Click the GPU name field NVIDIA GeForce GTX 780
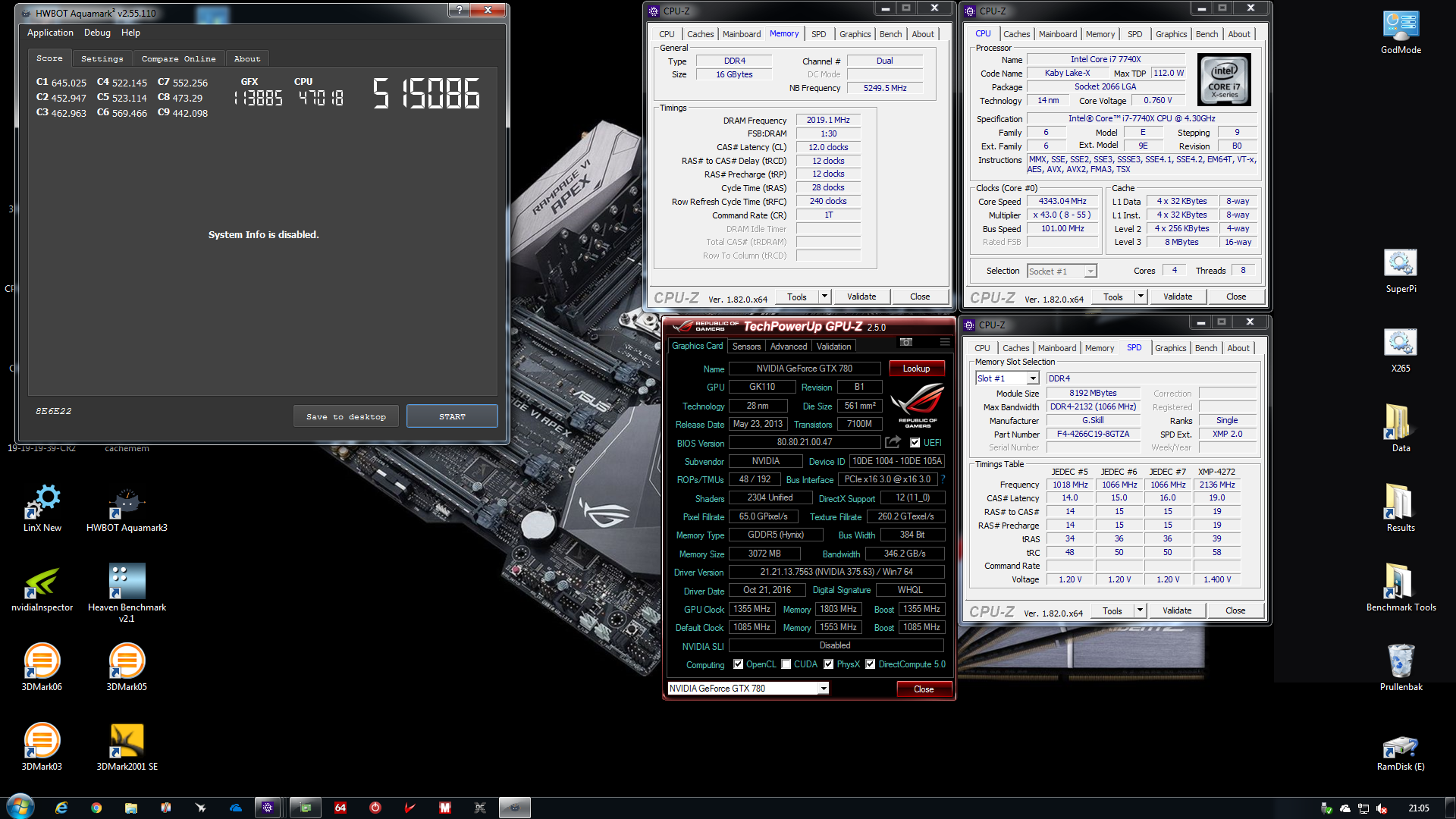This screenshot has height=819, width=1456. pyautogui.click(x=804, y=369)
